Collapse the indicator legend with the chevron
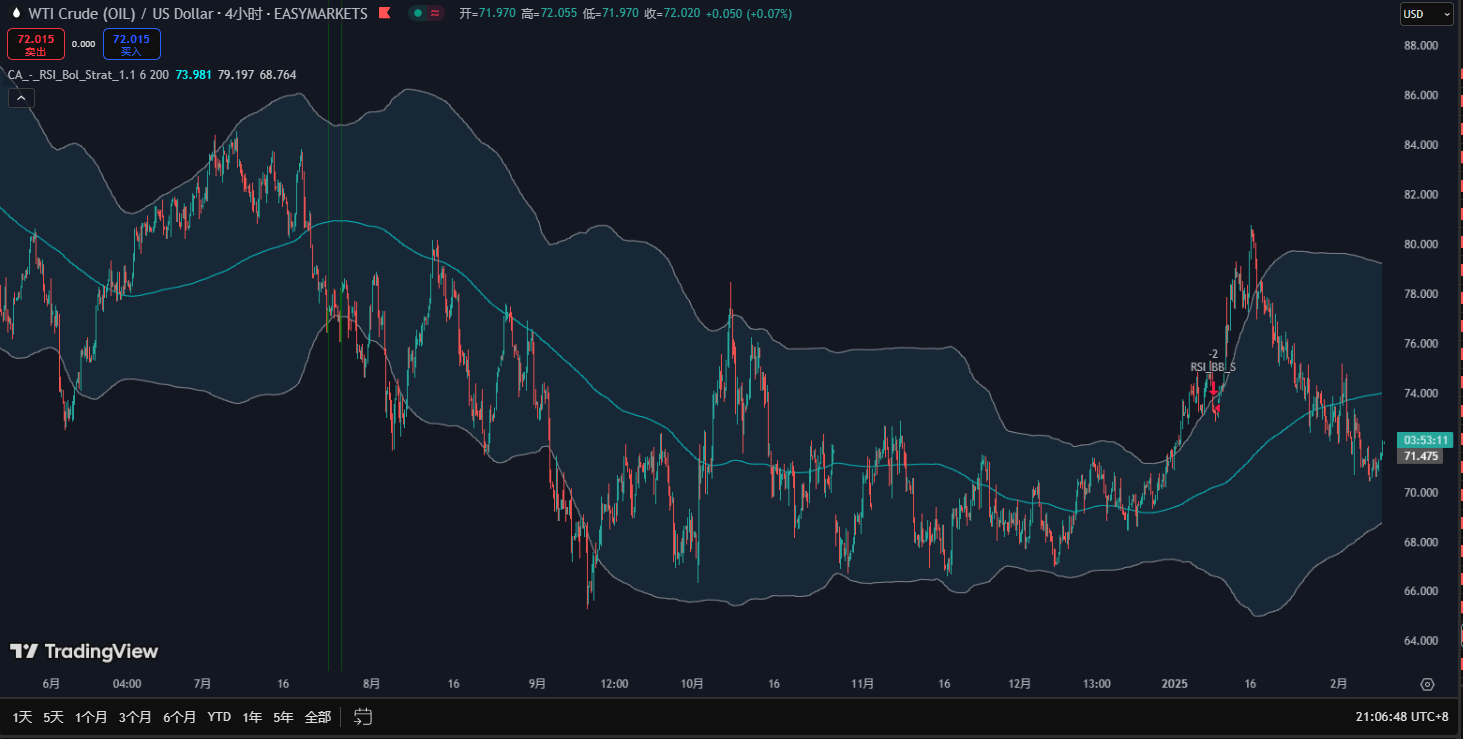Viewport: 1463px width, 739px height. pyautogui.click(x=21, y=98)
